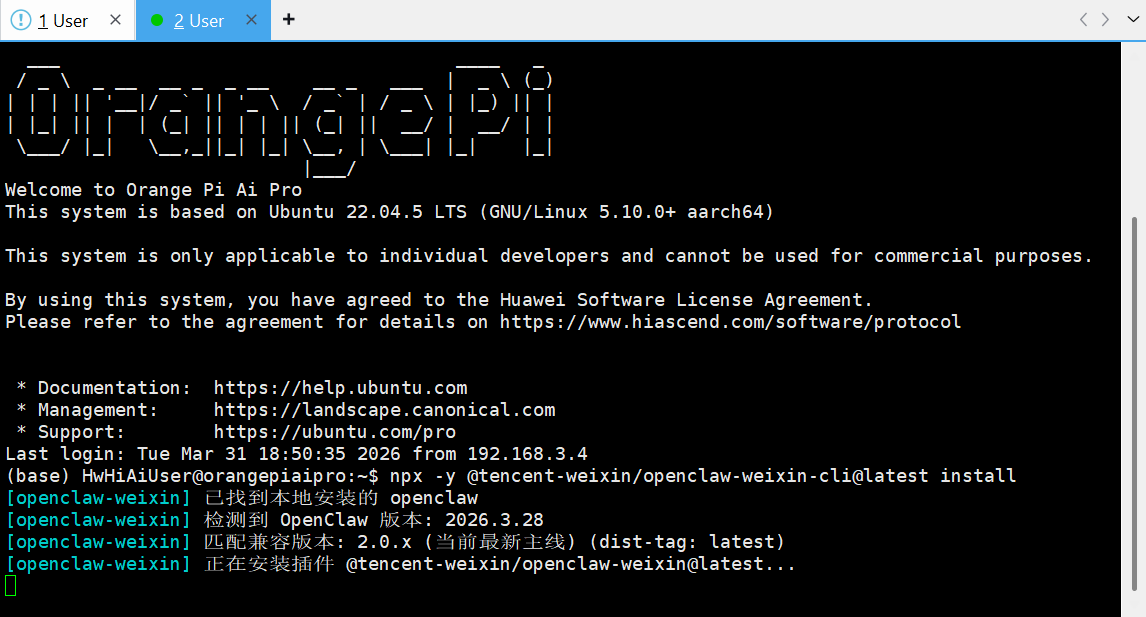Close the 2 User session tab
The height and width of the screenshot is (617, 1146).
(x=251, y=20)
